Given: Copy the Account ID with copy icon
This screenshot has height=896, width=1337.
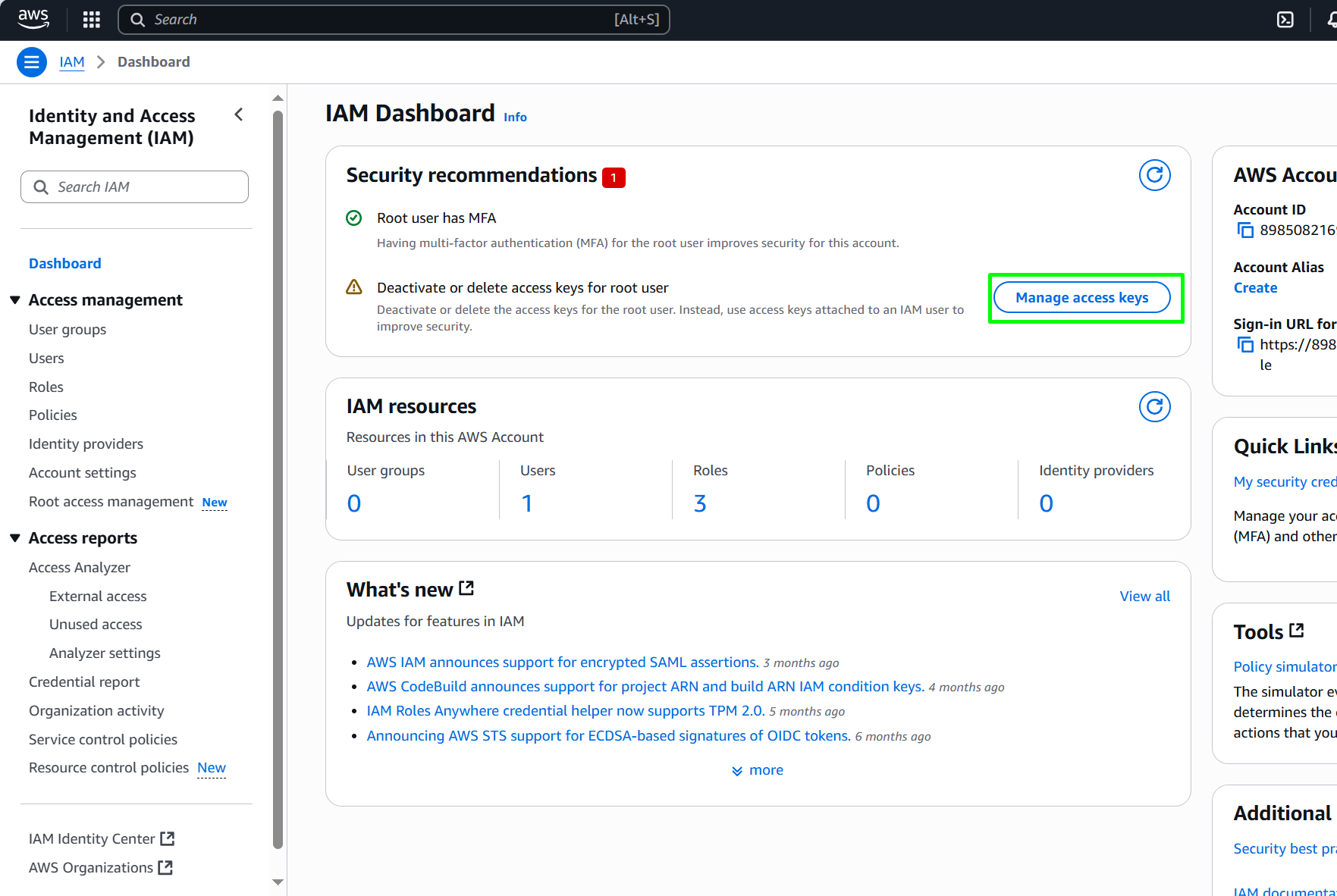Looking at the screenshot, I should pyautogui.click(x=1245, y=230).
